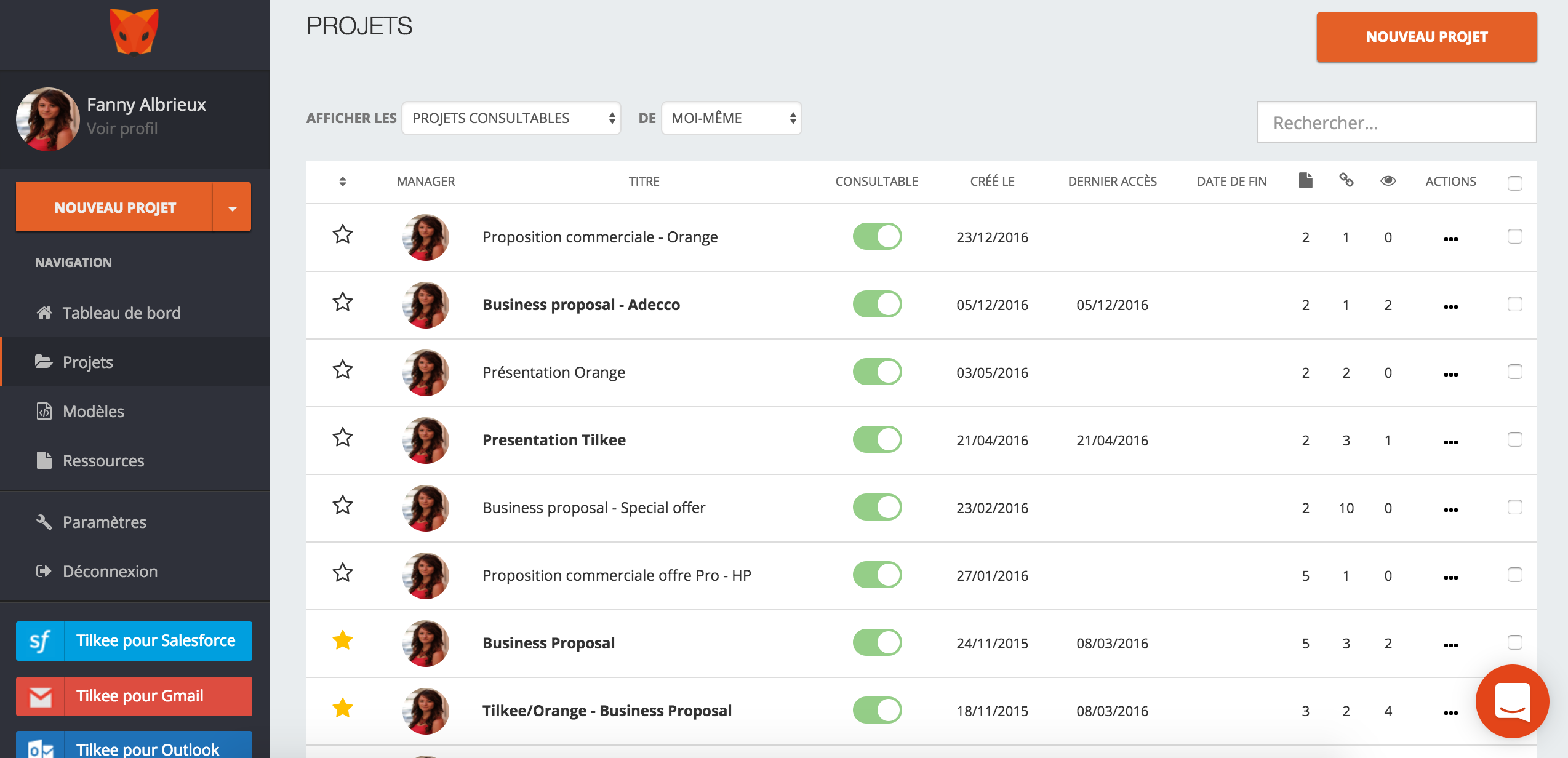
Task: Star the Presentation Tilkee project
Action: tap(343, 437)
